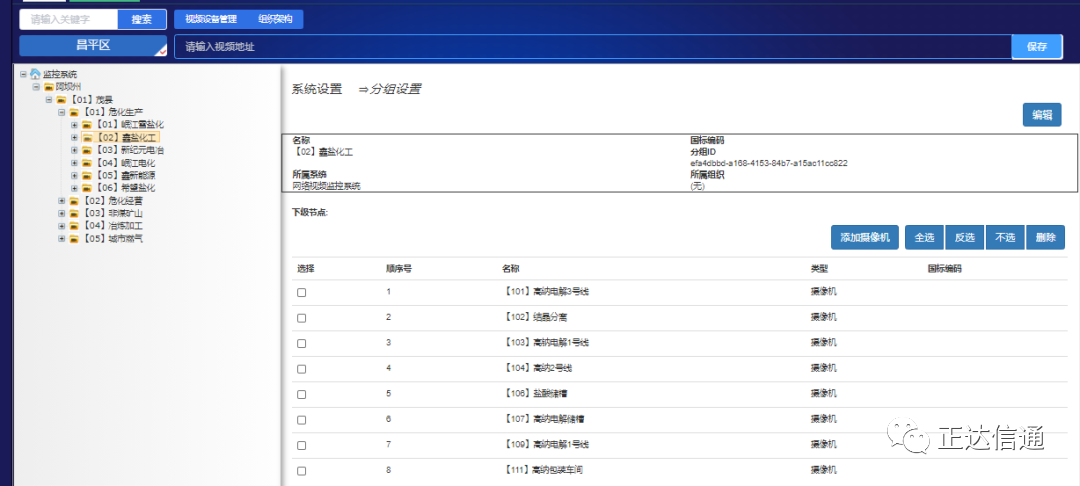Expand the 【03】非煤矿山 node

click(61, 213)
